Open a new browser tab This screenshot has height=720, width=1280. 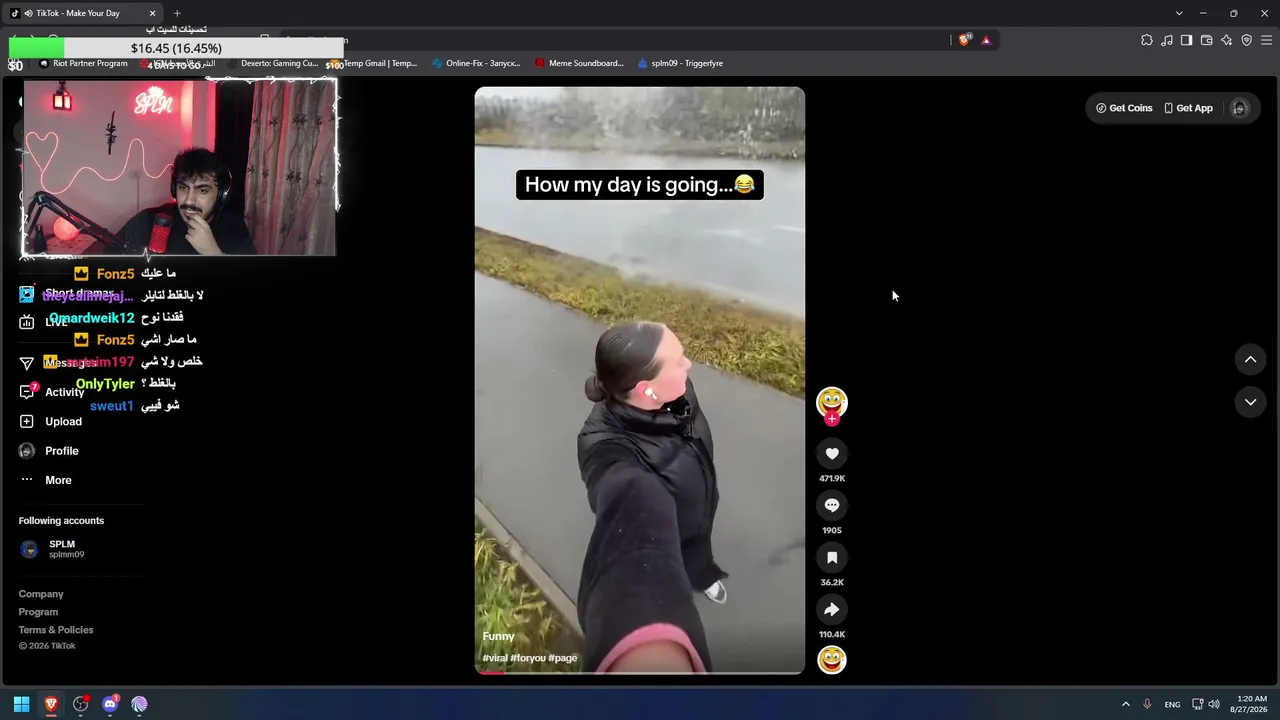click(177, 13)
